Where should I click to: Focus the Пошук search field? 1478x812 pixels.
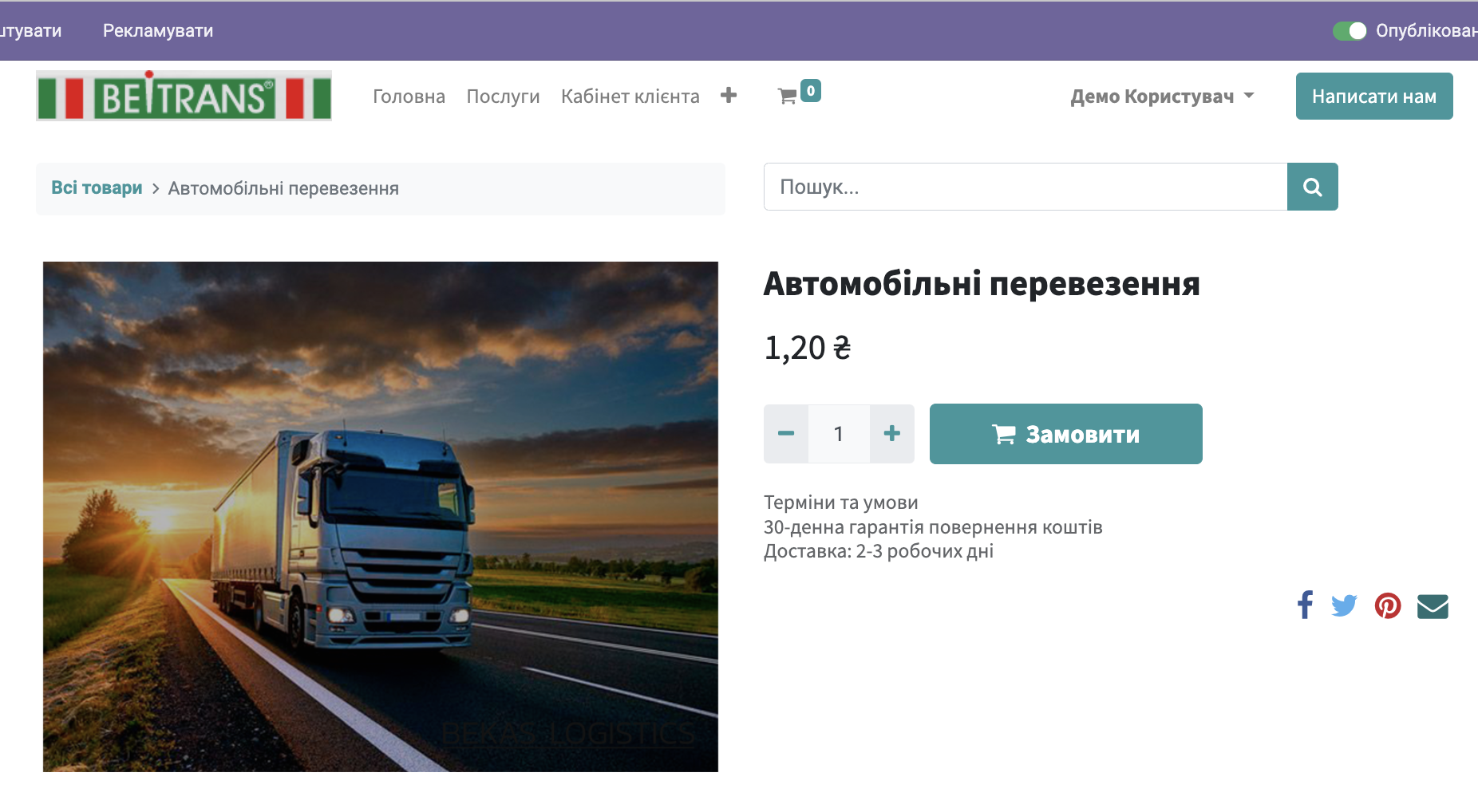(x=1025, y=187)
